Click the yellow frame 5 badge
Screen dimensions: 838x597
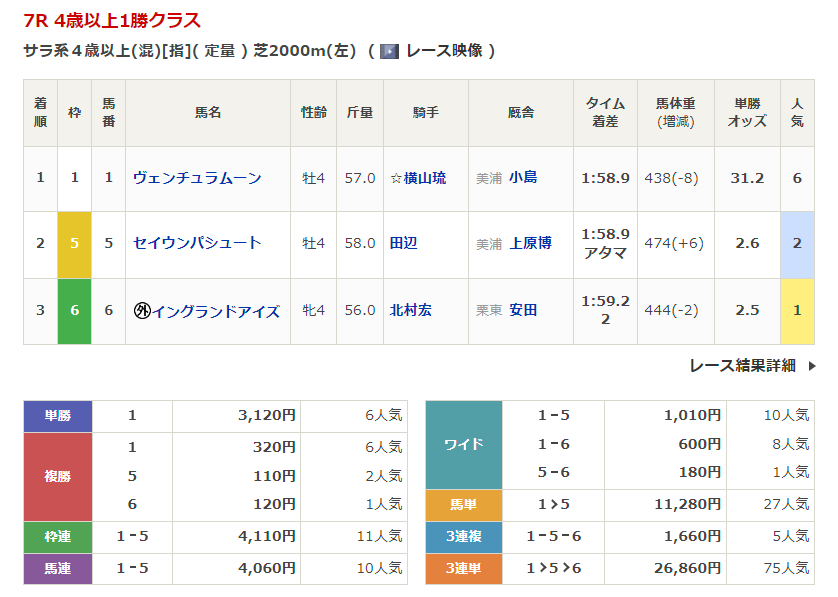[75, 244]
